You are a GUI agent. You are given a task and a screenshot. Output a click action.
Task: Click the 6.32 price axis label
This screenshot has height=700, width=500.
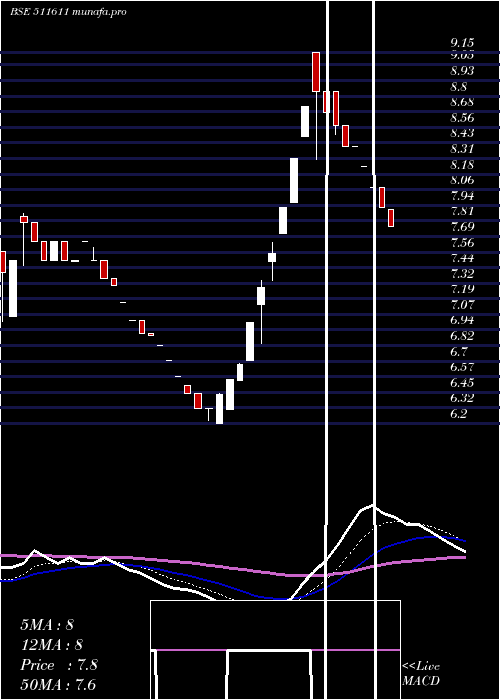(462, 398)
